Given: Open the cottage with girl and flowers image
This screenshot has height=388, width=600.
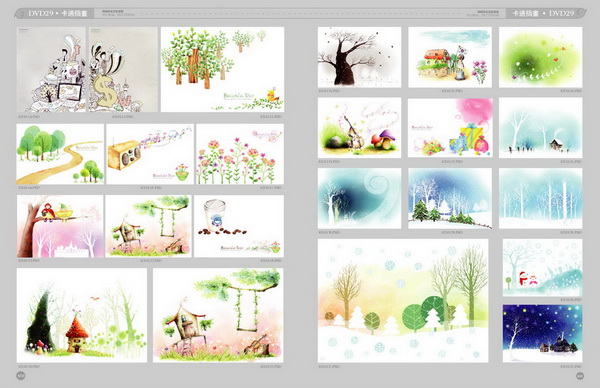Looking at the screenshot, I should pyautogui.click(x=450, y=57).
